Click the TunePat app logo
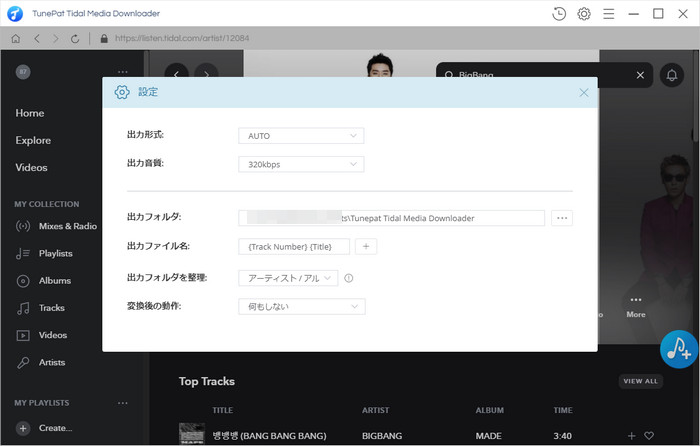Viewport: 700px width, 446px height. pos(15,13)
